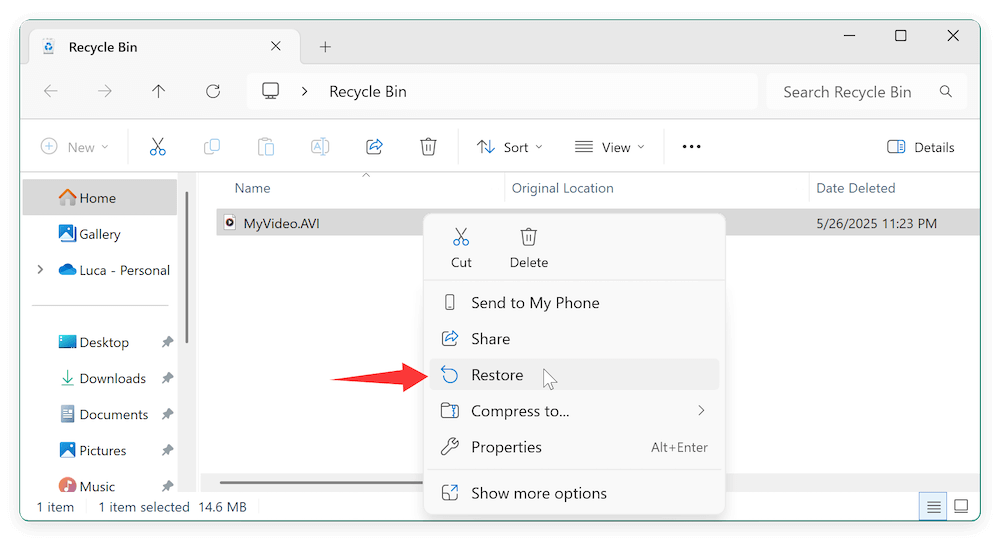Go back with the left arrow
The image size is (1000, 541).
pyautogui.click(x=51, y=91)
